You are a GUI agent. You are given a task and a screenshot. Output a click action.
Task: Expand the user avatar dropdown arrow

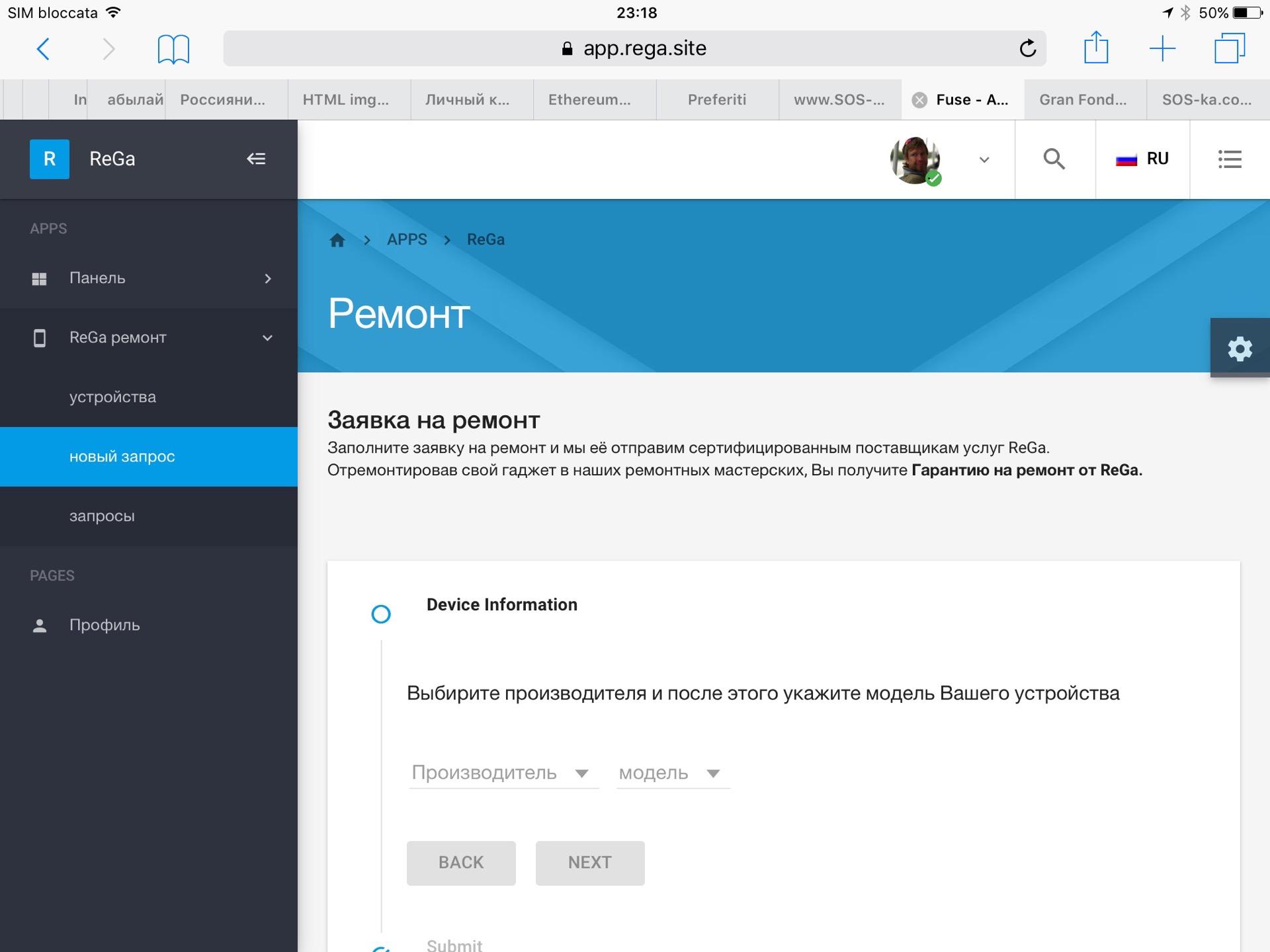[x=984, y=159]
